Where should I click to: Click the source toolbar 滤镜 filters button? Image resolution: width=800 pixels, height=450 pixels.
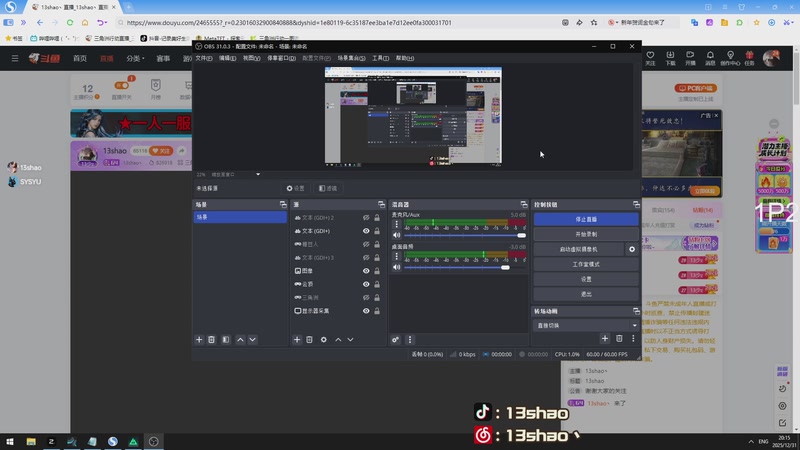click(x=328, y=188)
